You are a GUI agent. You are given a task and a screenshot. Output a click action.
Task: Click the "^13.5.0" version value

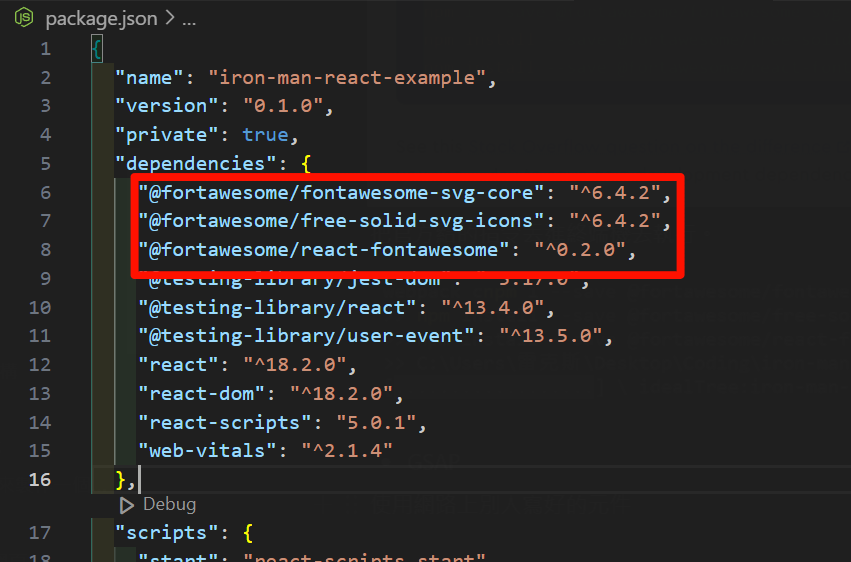(x=551, y=336)
